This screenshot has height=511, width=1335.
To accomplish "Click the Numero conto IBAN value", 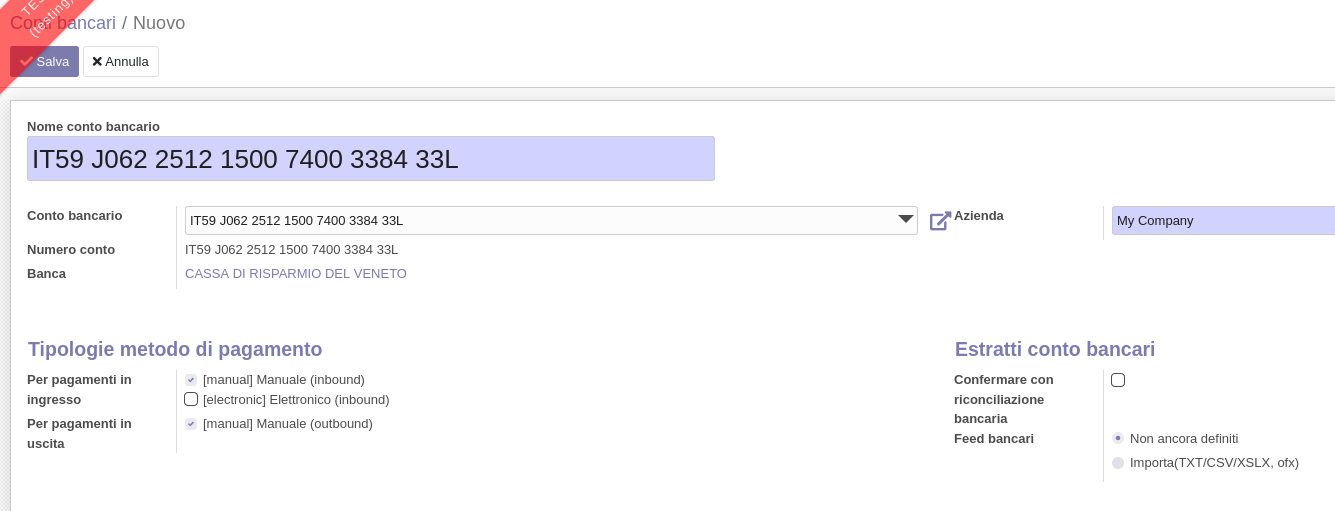I will coord(291,249).
